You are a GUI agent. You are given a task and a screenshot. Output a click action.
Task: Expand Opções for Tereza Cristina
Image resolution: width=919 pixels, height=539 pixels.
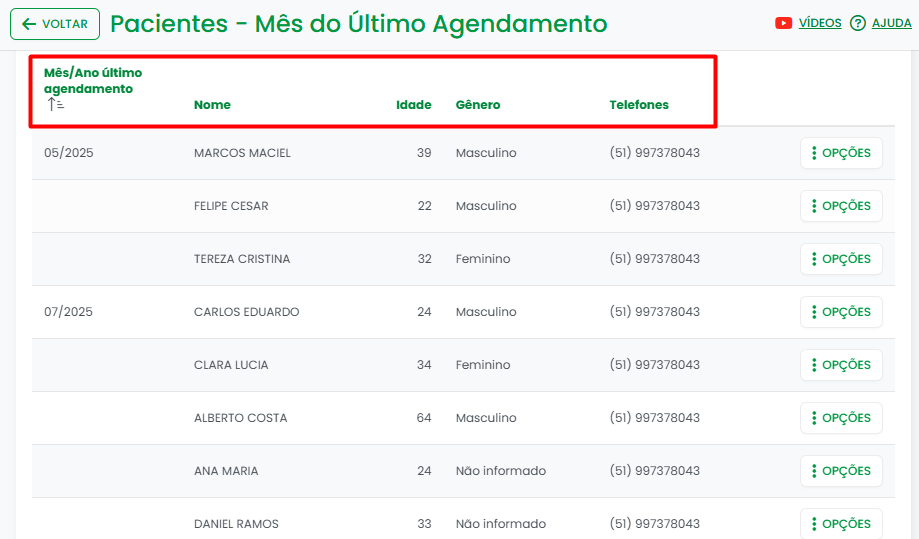[x=841, y=259]
